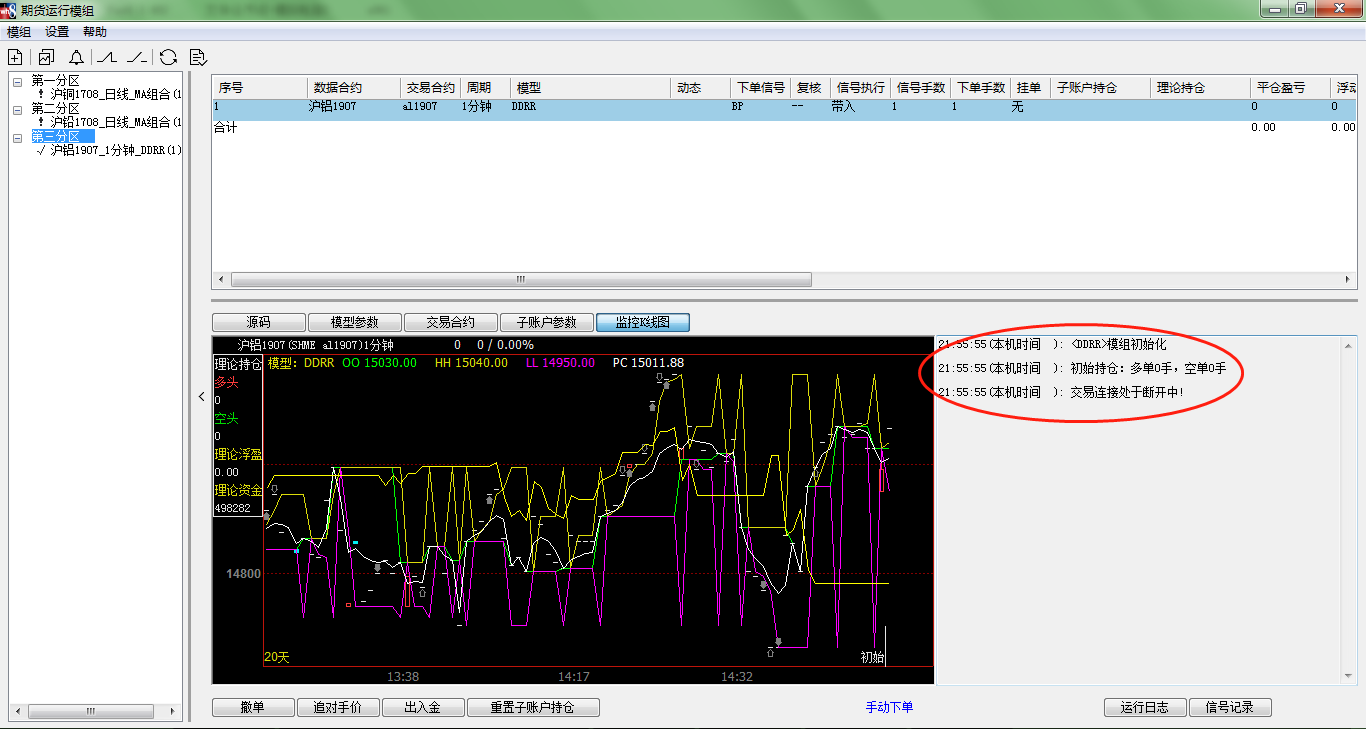The image size is (1366, 729).
Task: Click the horizontal scrollbar under the table
Action: [520, 281]
